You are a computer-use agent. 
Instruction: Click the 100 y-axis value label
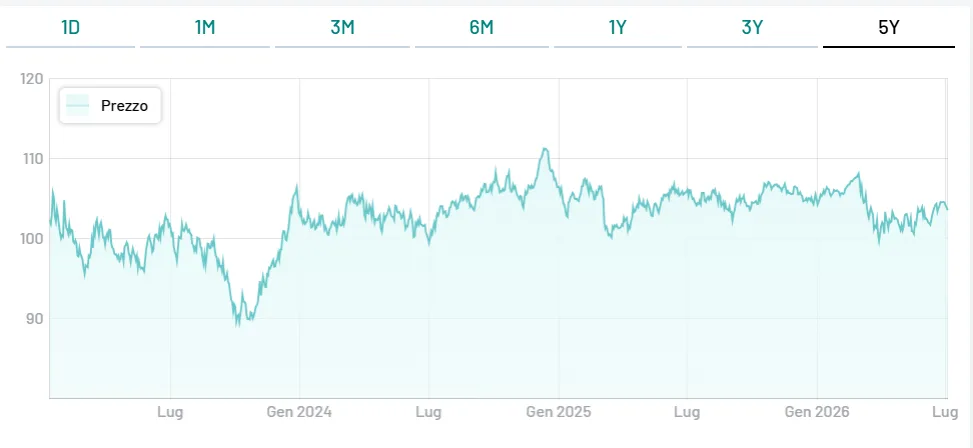(32, 239)
